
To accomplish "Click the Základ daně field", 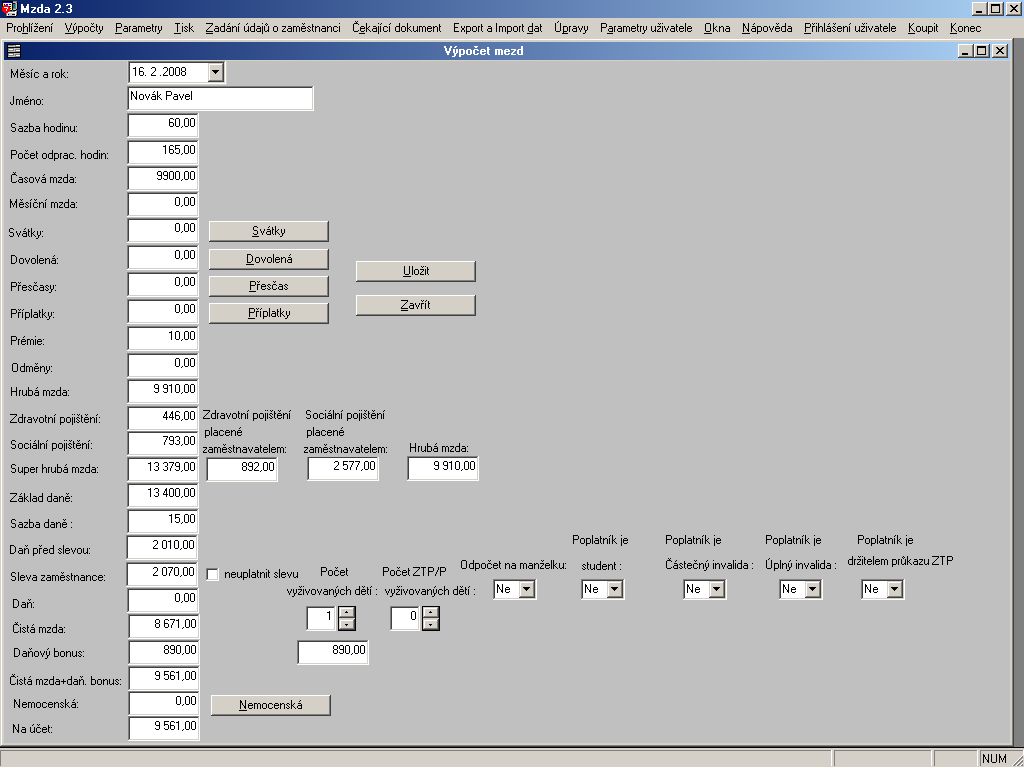I will [163, 495].
